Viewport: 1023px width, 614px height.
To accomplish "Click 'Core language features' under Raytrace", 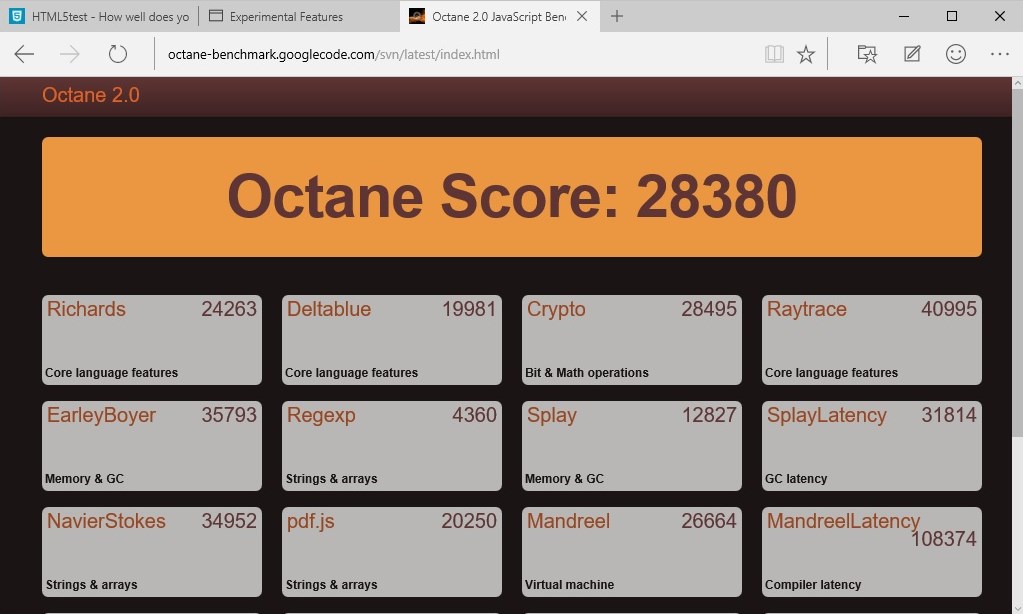I will point(831,373).
